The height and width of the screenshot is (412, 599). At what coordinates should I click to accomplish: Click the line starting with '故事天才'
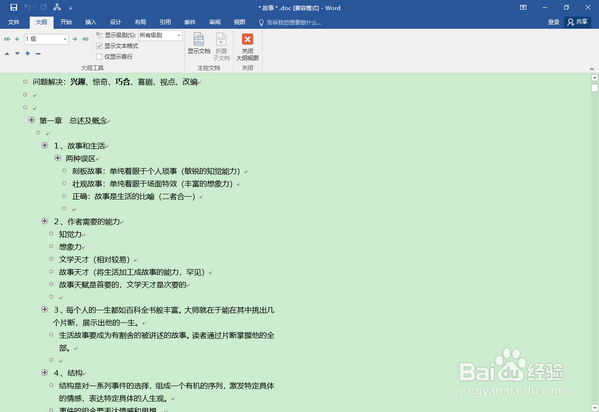click(x=135, y=272)
